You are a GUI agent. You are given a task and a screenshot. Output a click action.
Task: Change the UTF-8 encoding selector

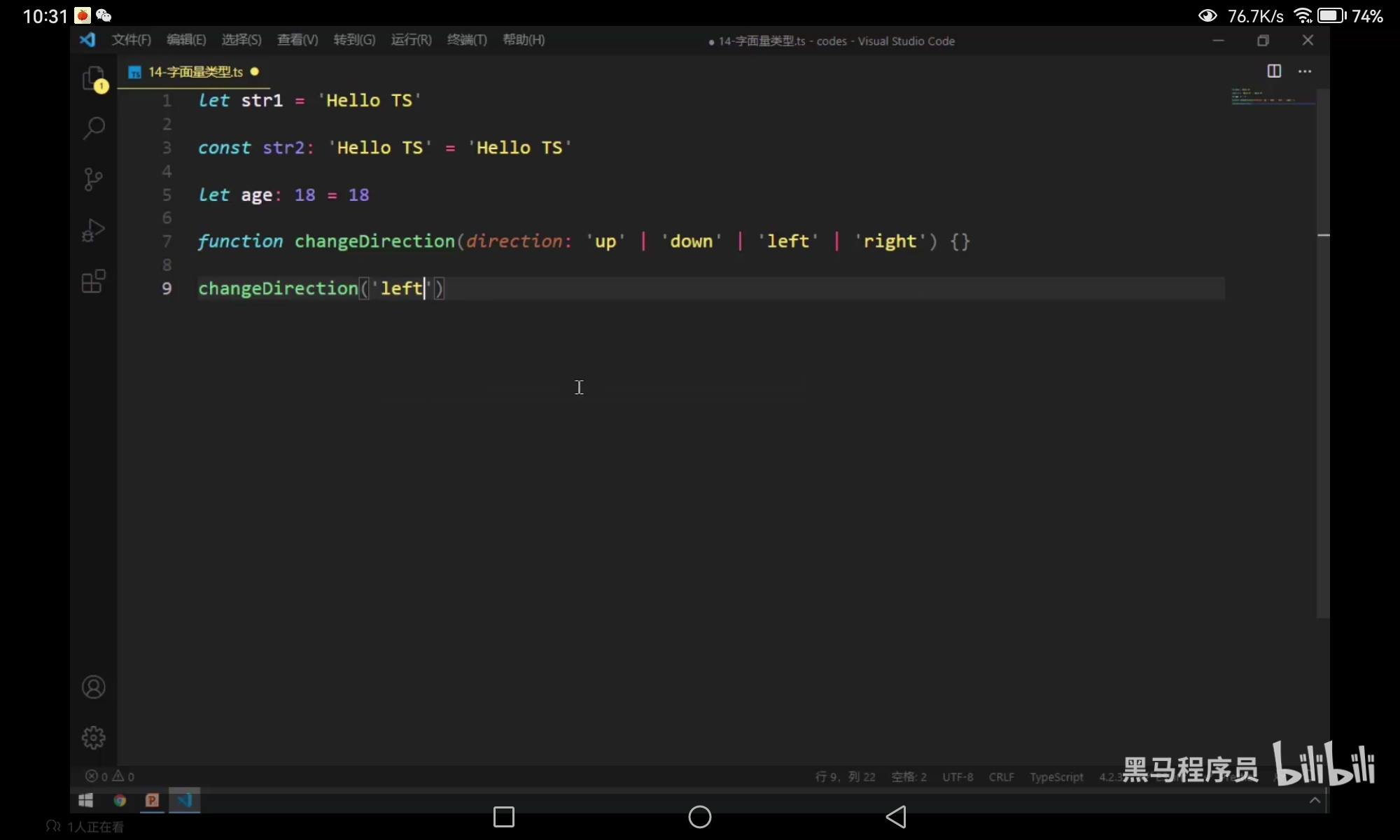pyautogui.click(x=957, y=777)
